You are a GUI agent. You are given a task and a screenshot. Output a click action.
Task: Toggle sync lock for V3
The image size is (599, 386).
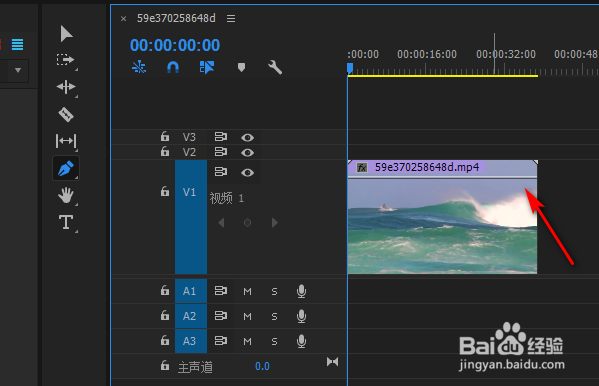[220, 136]
